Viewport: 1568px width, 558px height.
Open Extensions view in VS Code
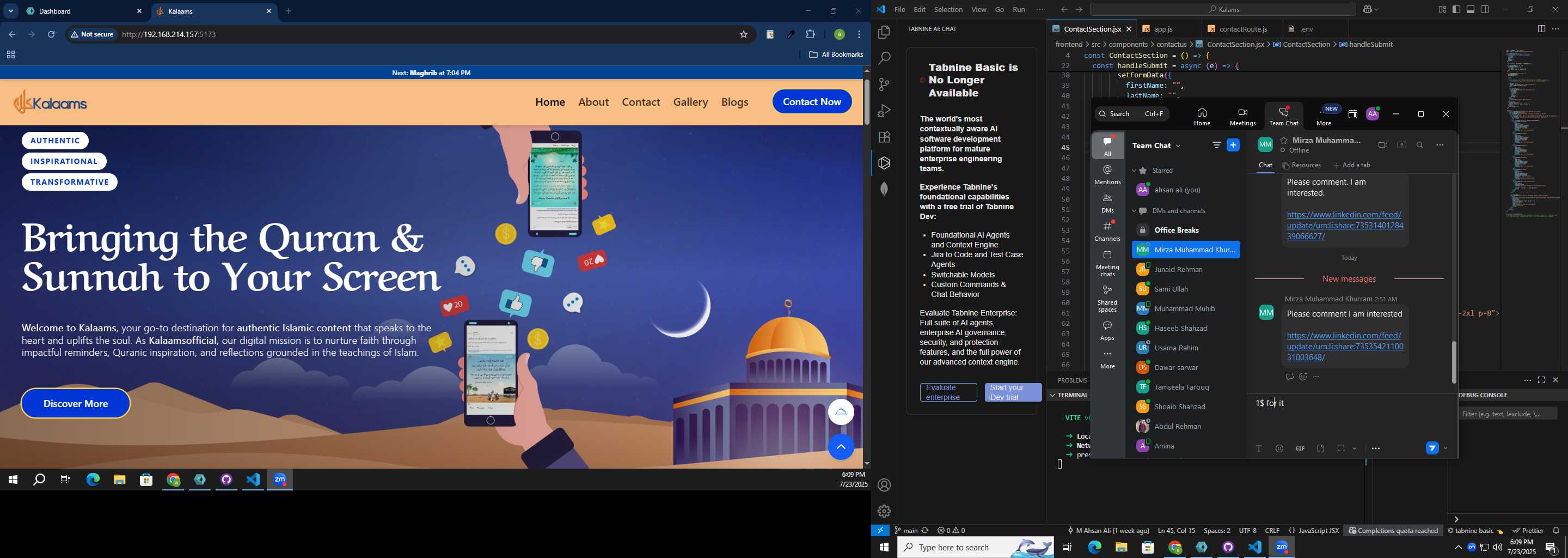[884, 137]
